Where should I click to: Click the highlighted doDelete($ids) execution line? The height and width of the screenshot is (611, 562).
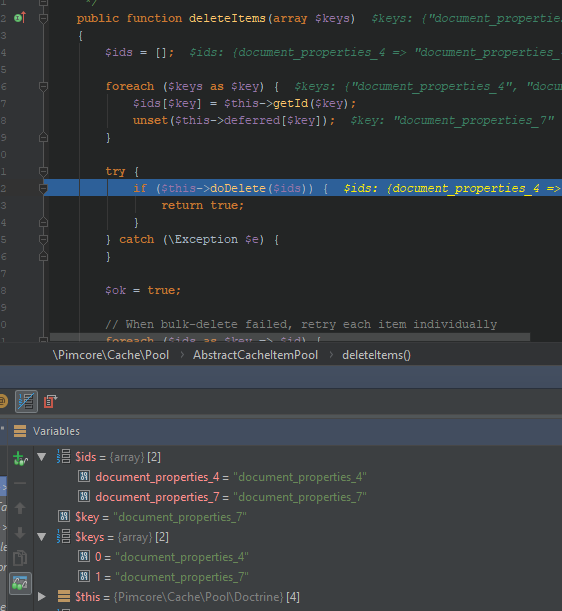[x=303, y=188]
